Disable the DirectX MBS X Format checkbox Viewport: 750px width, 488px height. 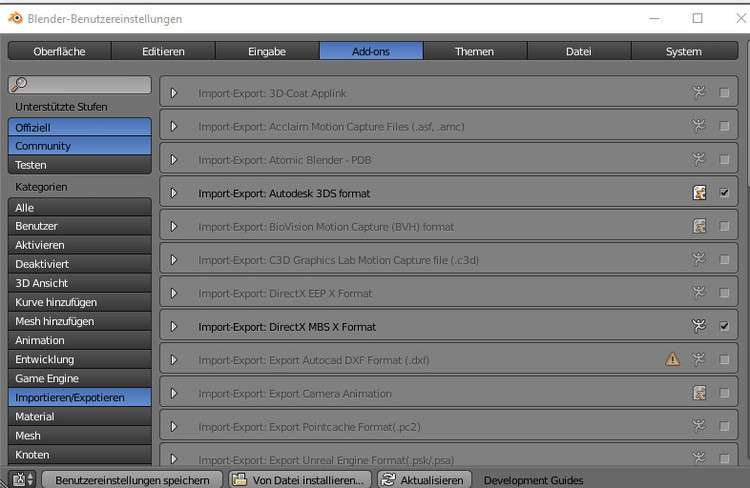[x=724, y=326]
